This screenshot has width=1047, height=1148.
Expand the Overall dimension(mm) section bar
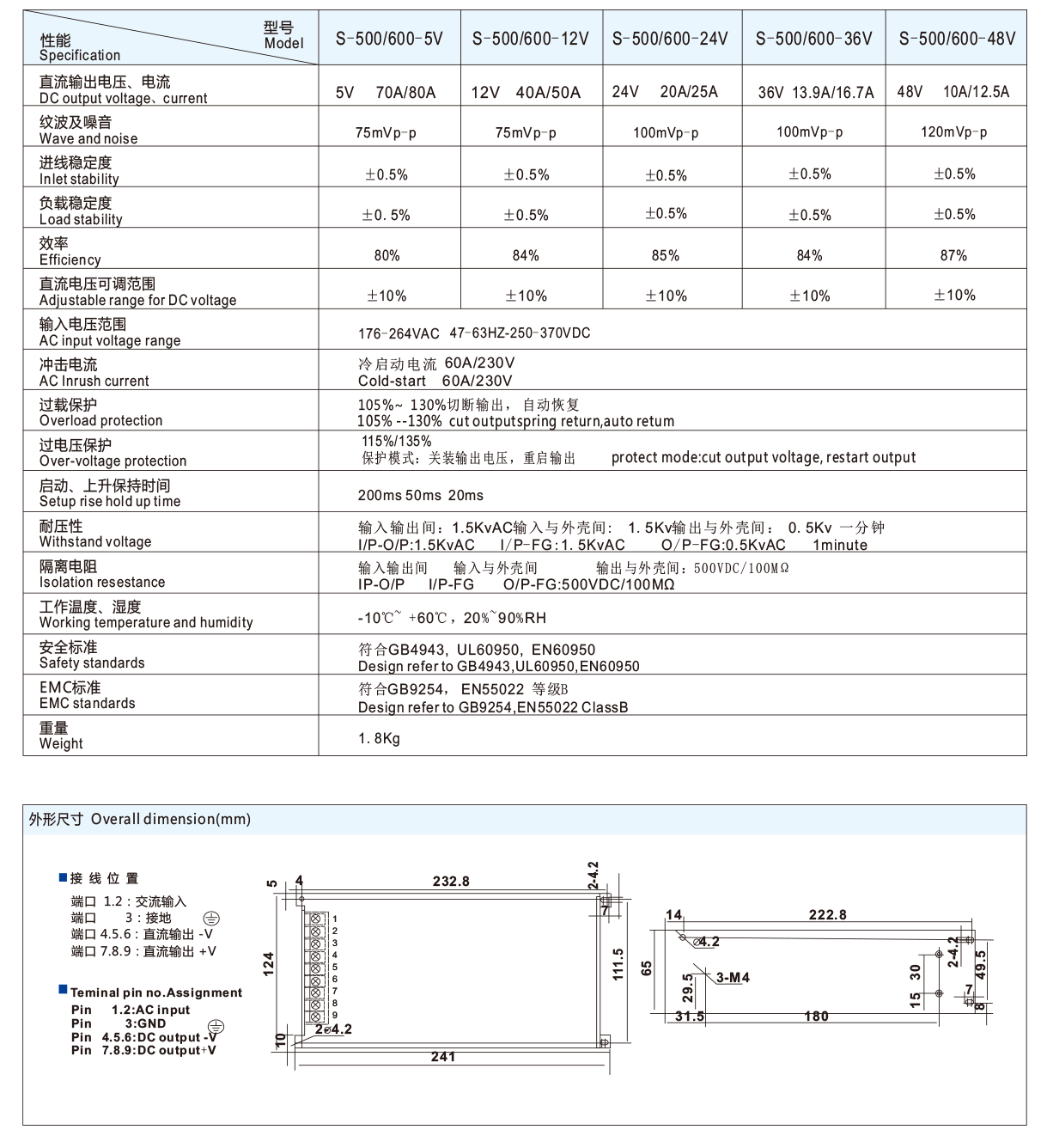point(137,820)
